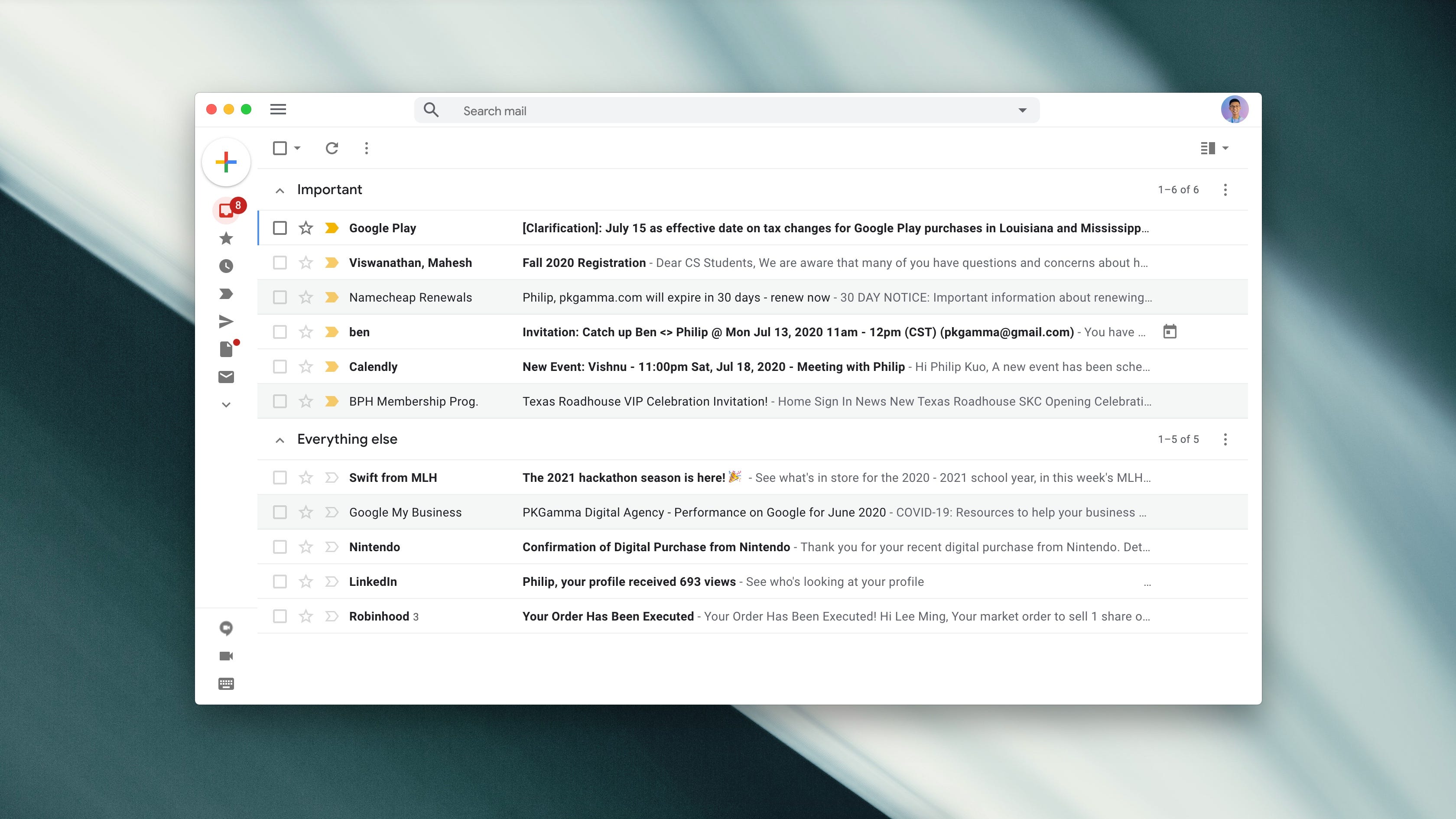
Task: Click the Everything else section heading
Action: click(347, 439)
